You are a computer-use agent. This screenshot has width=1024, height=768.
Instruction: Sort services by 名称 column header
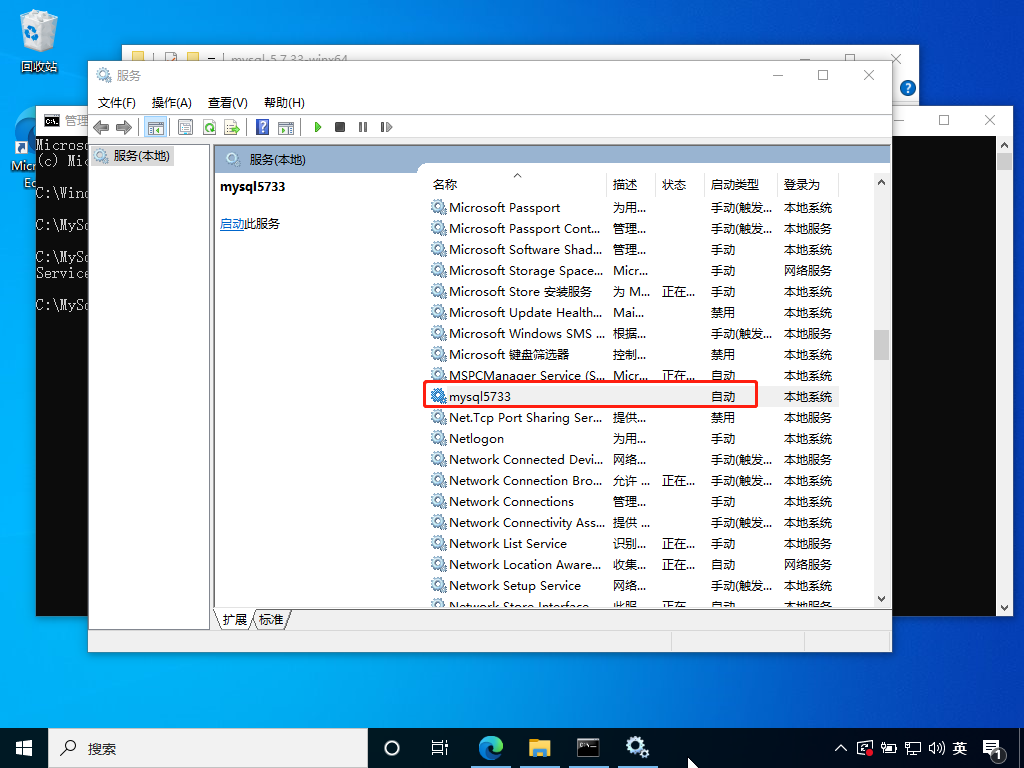click(x=445, y=185)
